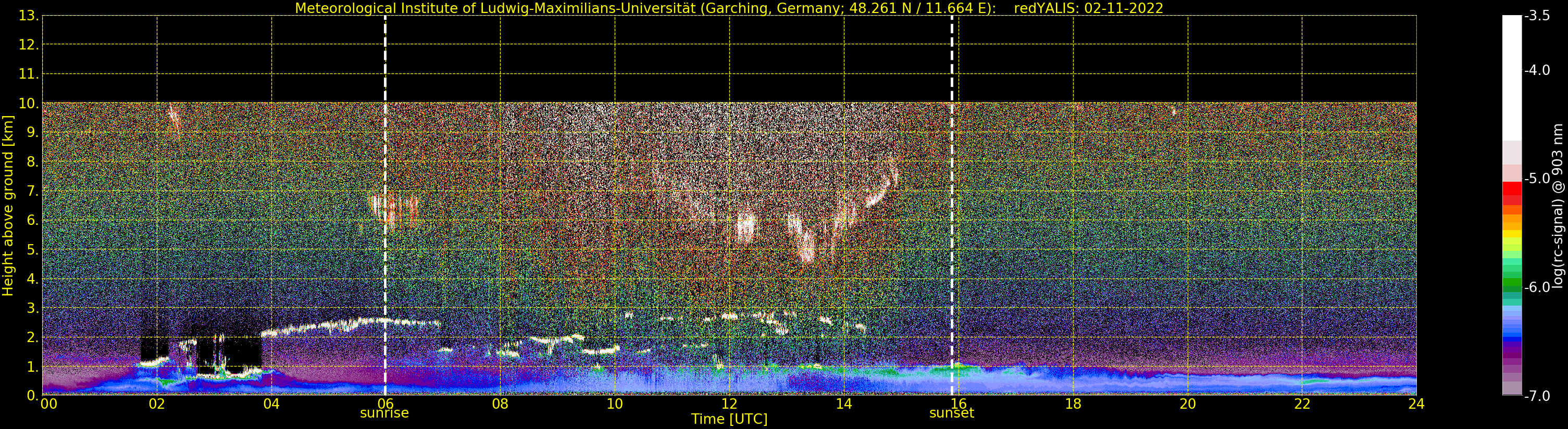Image resolution: width=1568 pixels, height=429 pixels.
Task: Pick the white top section of the colorbar
Action: (x=1512, y=78)
